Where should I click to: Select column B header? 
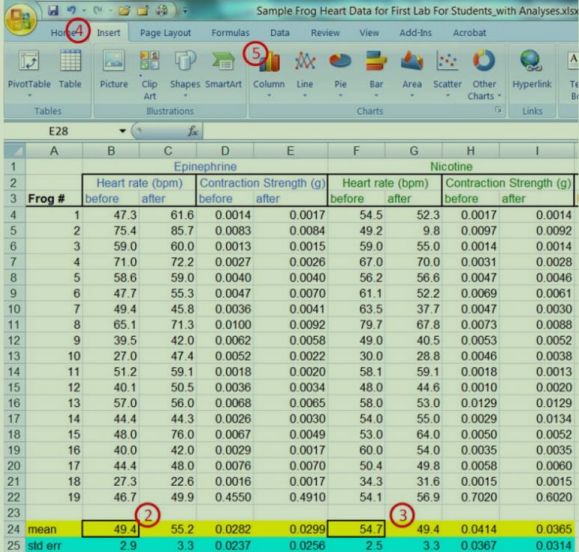click(111, 151)
